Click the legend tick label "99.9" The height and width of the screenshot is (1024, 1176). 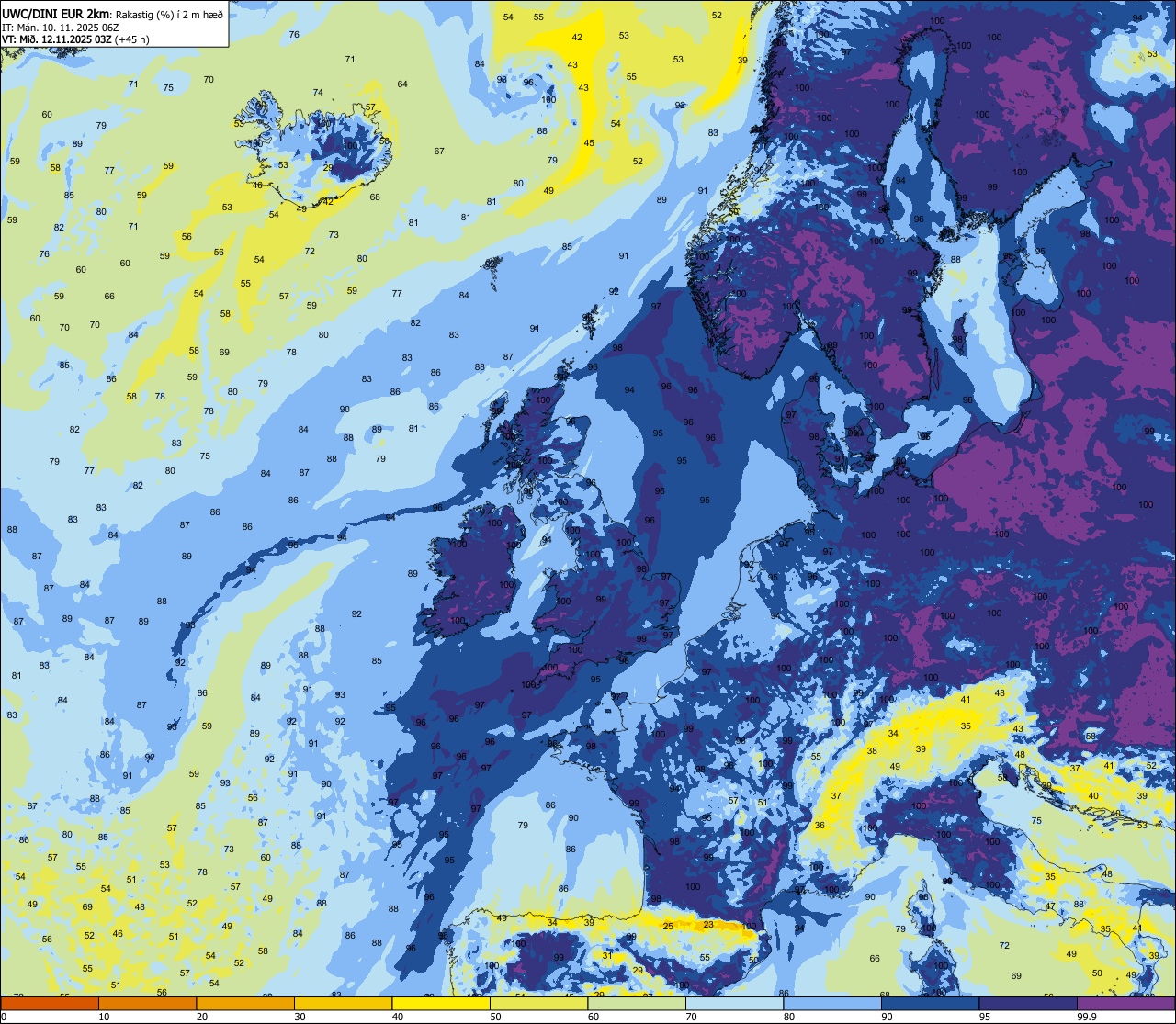pos(1088,1017)
